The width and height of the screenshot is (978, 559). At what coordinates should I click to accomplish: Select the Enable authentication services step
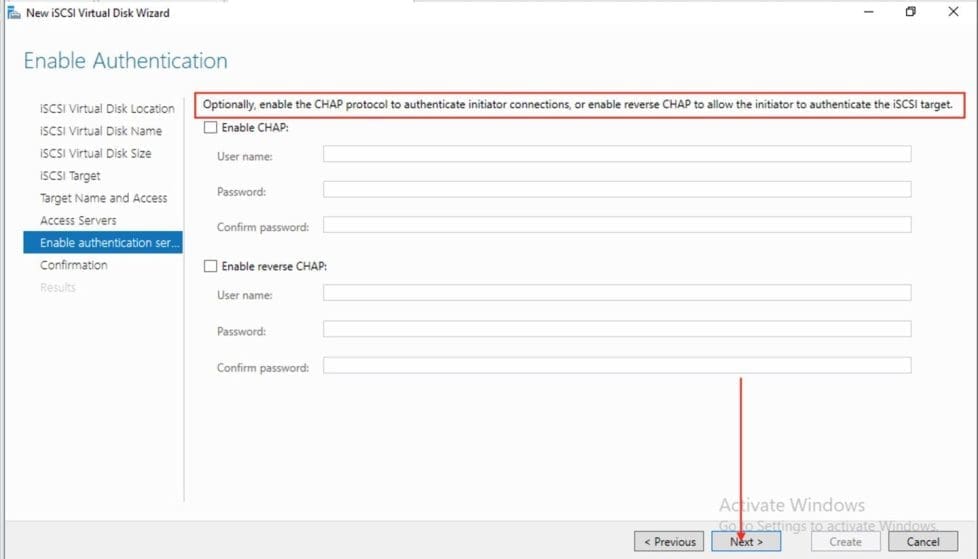(104, 243)
